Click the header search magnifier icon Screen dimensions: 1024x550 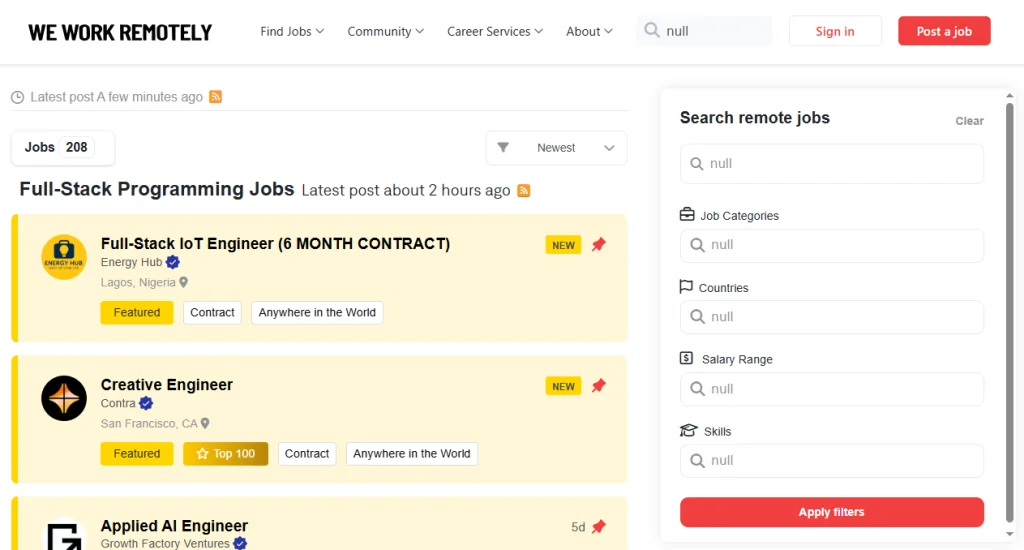652,30
